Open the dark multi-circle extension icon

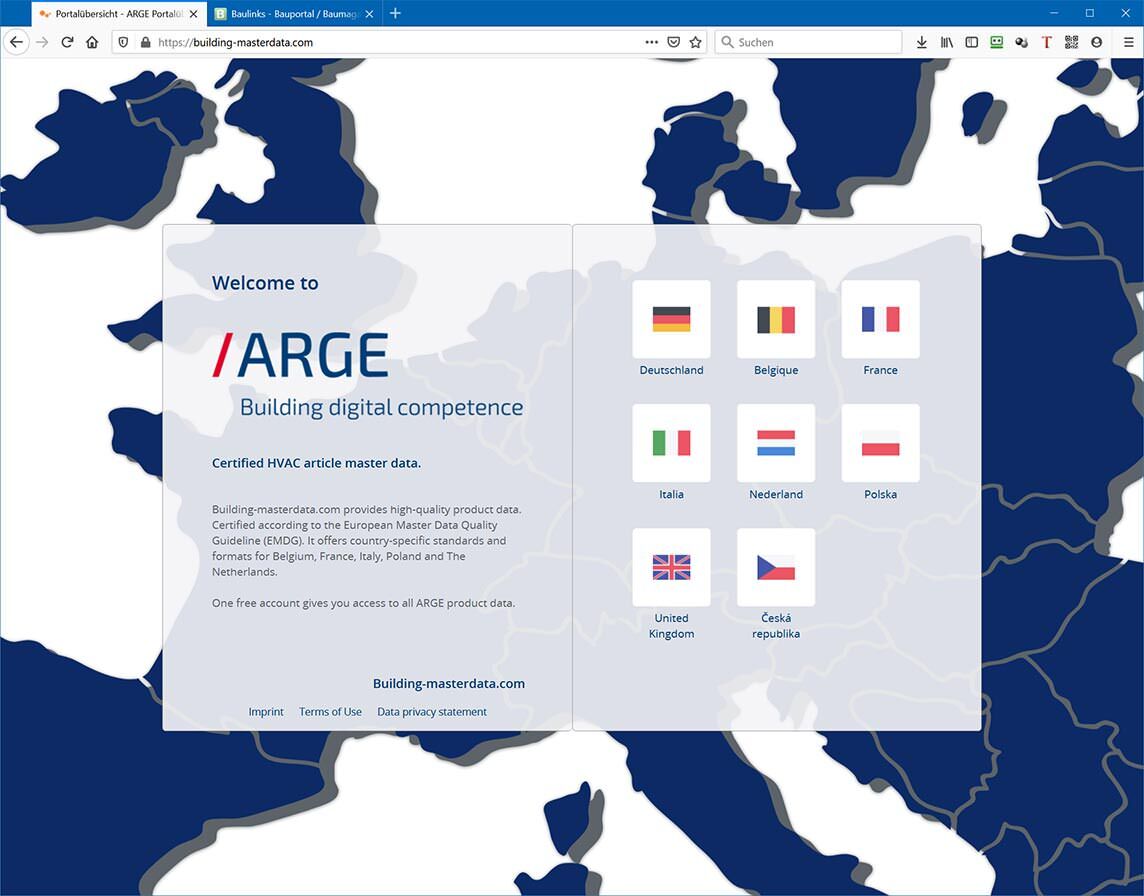click(x=1021, y=42)
